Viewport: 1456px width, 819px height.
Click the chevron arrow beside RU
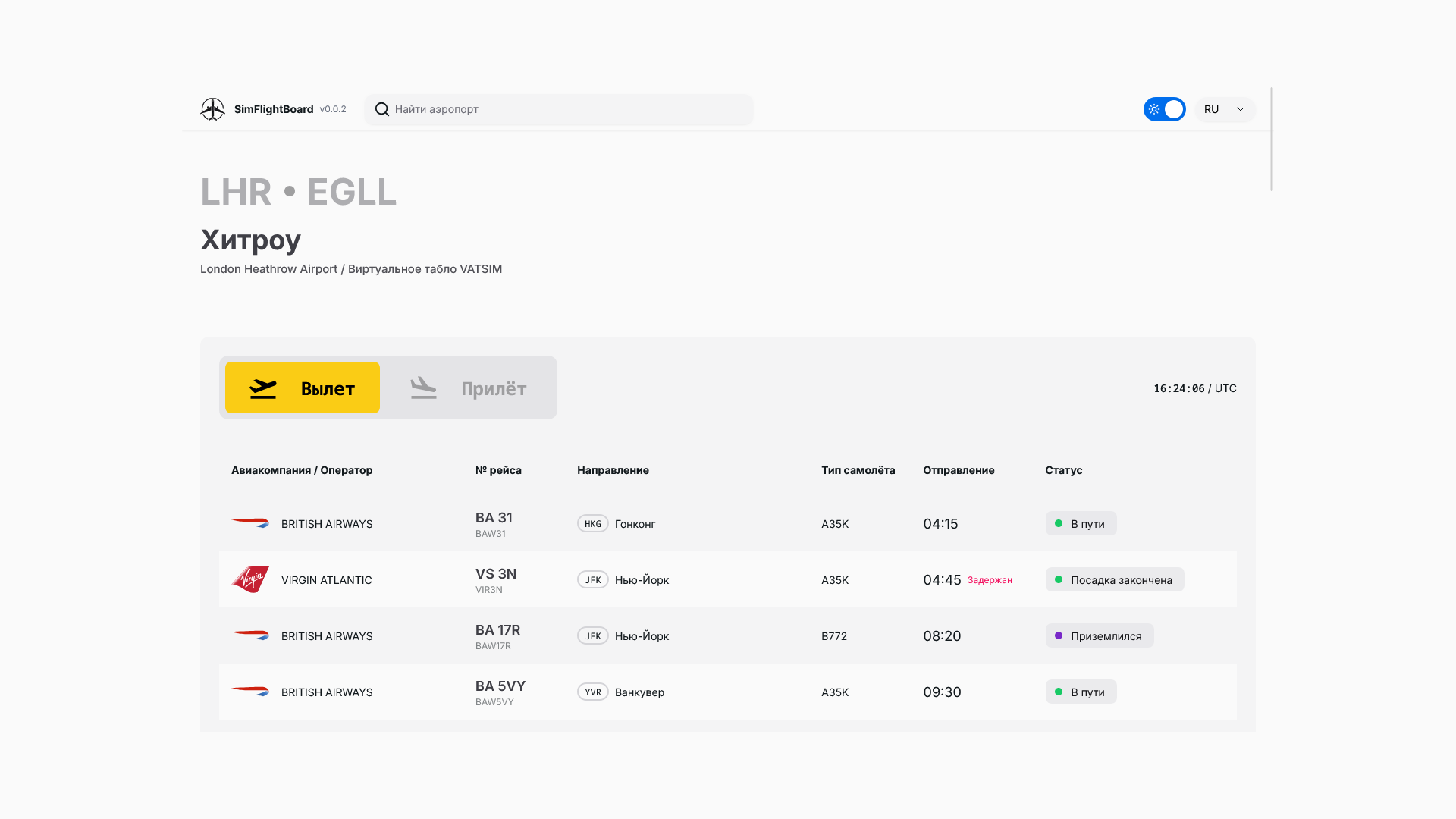[1241, 109]
